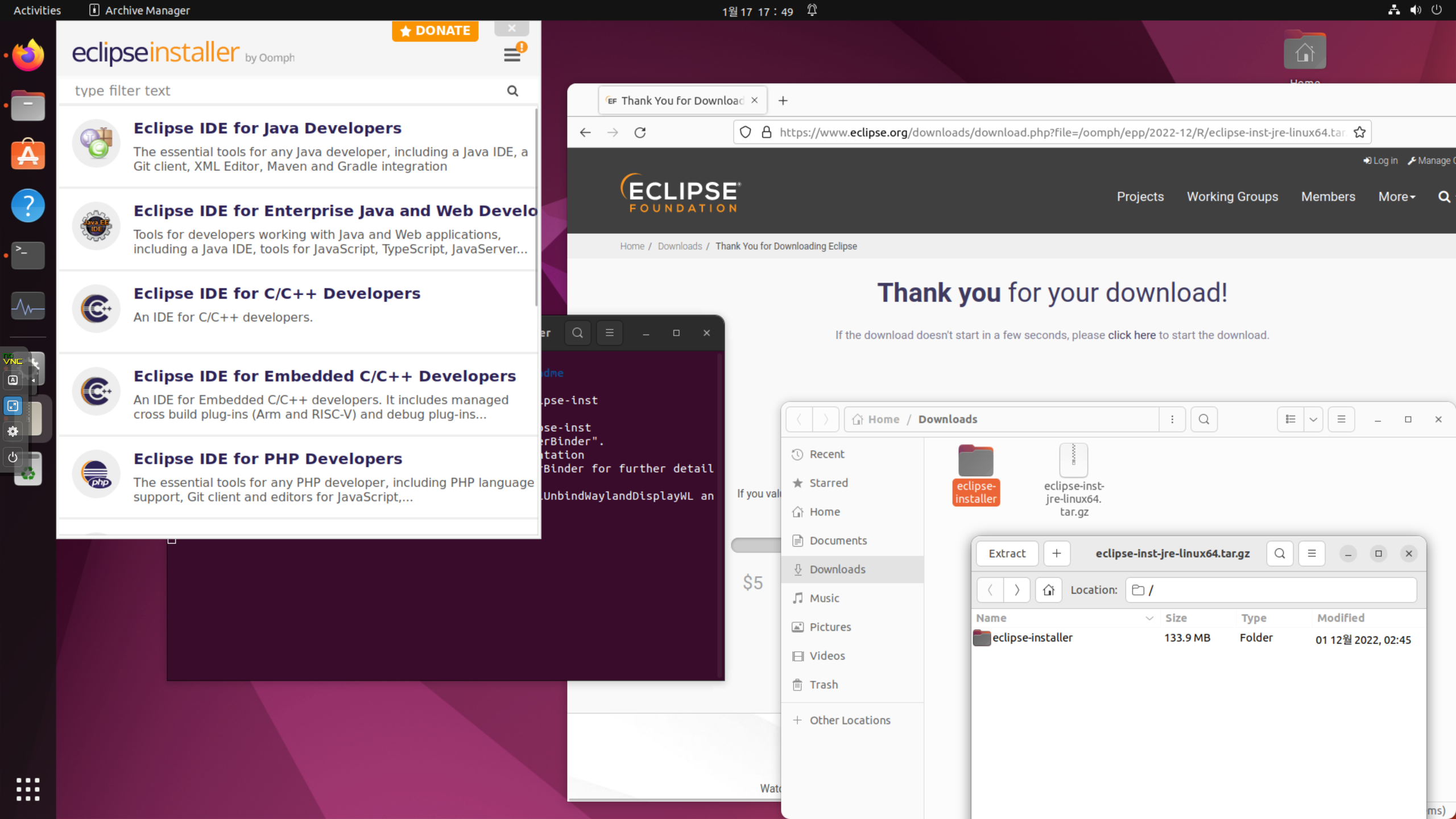
Task: Go back in Firefox
Action: tap(585, 133)
